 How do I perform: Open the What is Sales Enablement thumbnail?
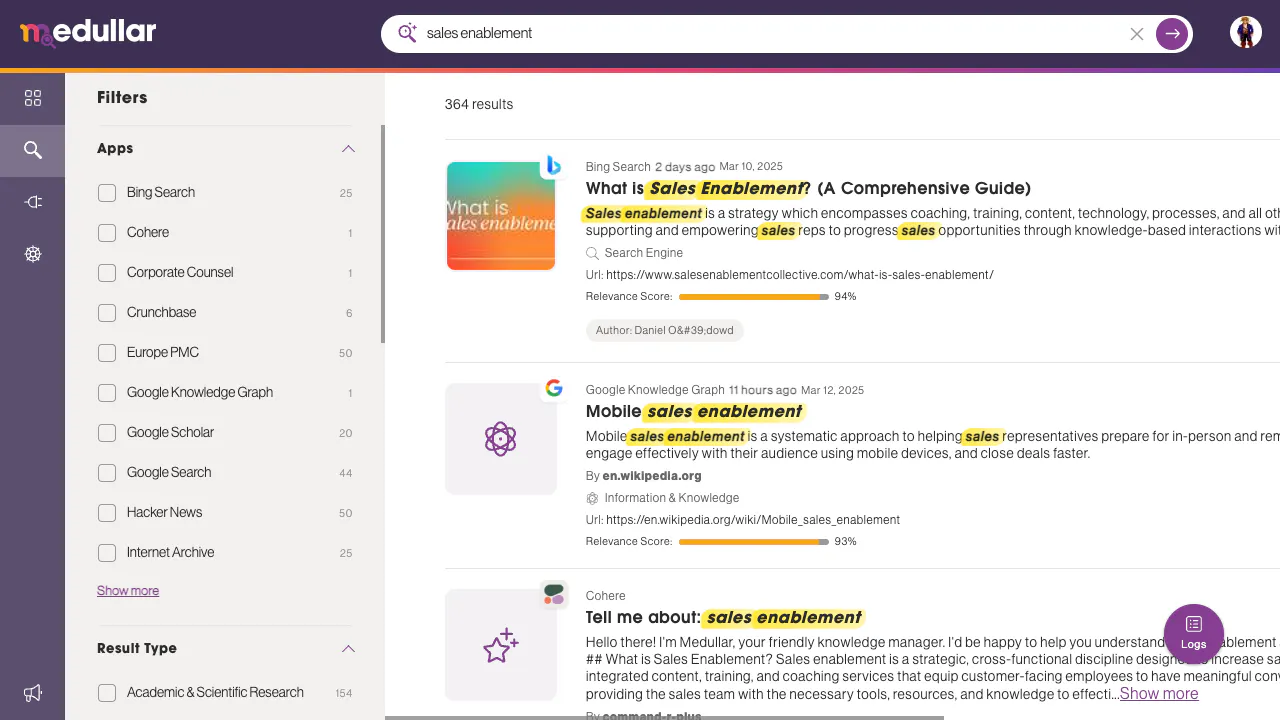[501, 216]
